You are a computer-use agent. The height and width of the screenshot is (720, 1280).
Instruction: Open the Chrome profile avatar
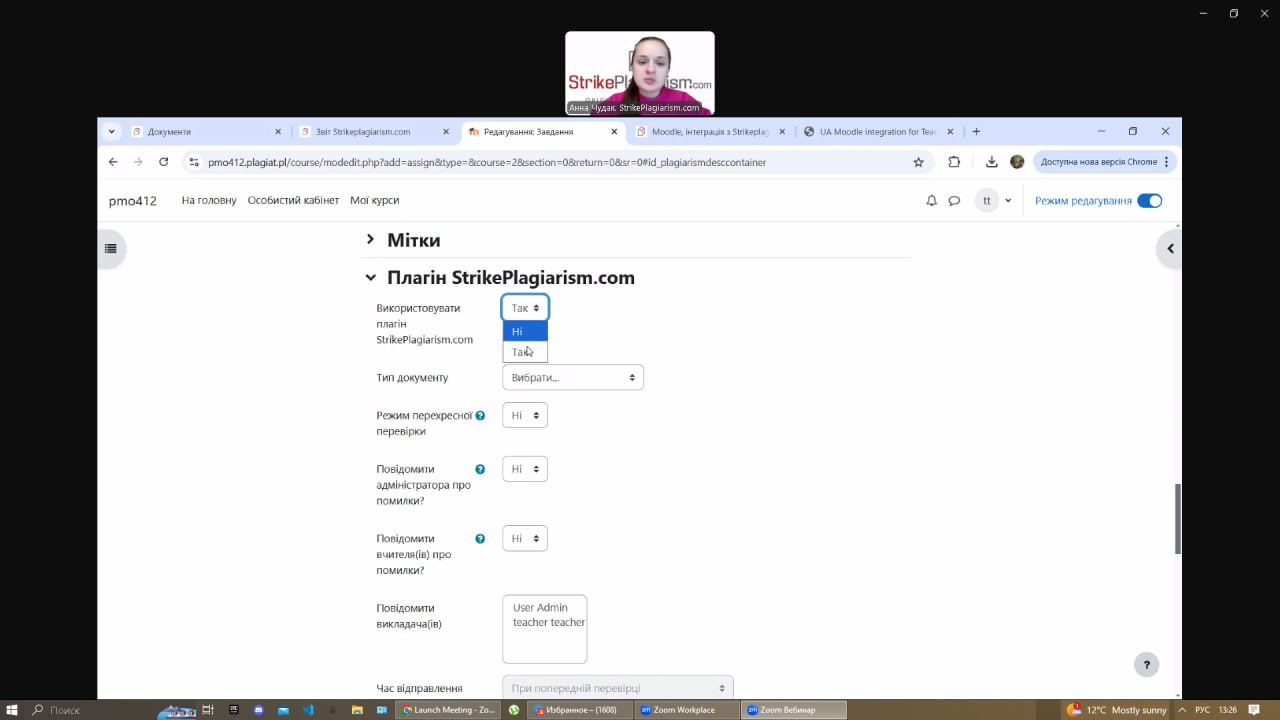pos(1017,162)
